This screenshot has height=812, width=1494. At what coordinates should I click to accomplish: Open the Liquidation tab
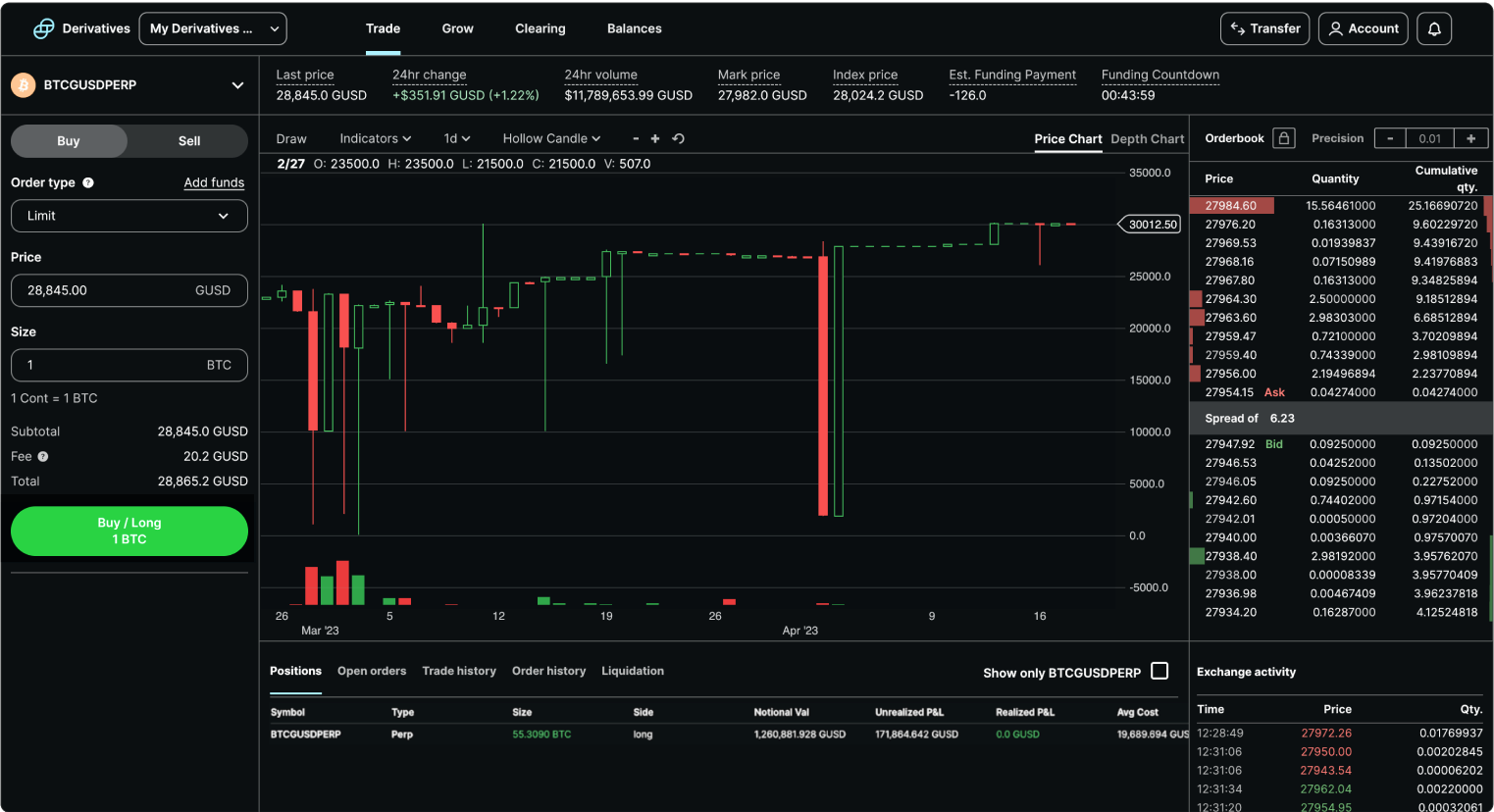[633, 671]
